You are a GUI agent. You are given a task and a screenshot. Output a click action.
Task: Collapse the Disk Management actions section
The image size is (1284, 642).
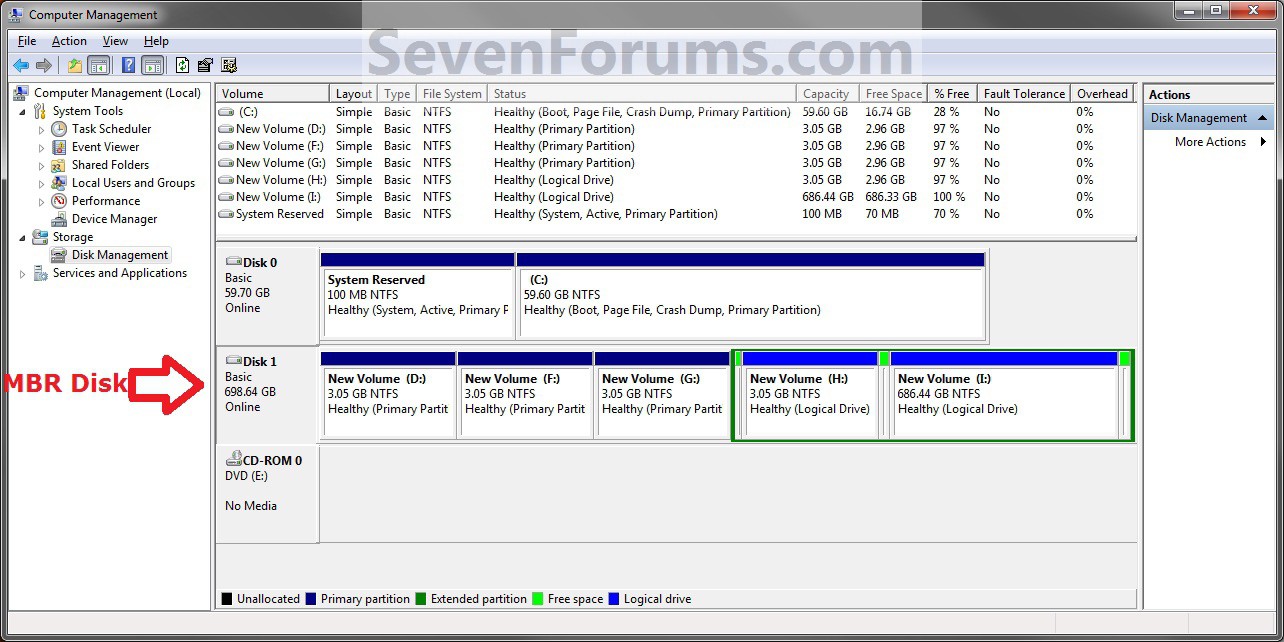coord(1263,117)
